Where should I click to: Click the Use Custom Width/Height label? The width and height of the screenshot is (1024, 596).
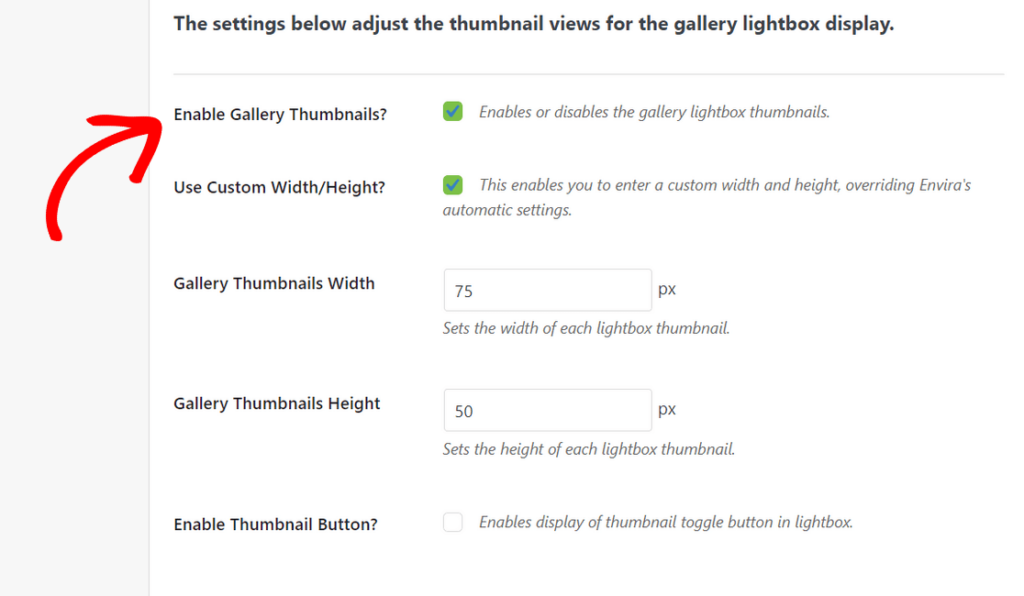pyautogui.click(x=279, y=187)
